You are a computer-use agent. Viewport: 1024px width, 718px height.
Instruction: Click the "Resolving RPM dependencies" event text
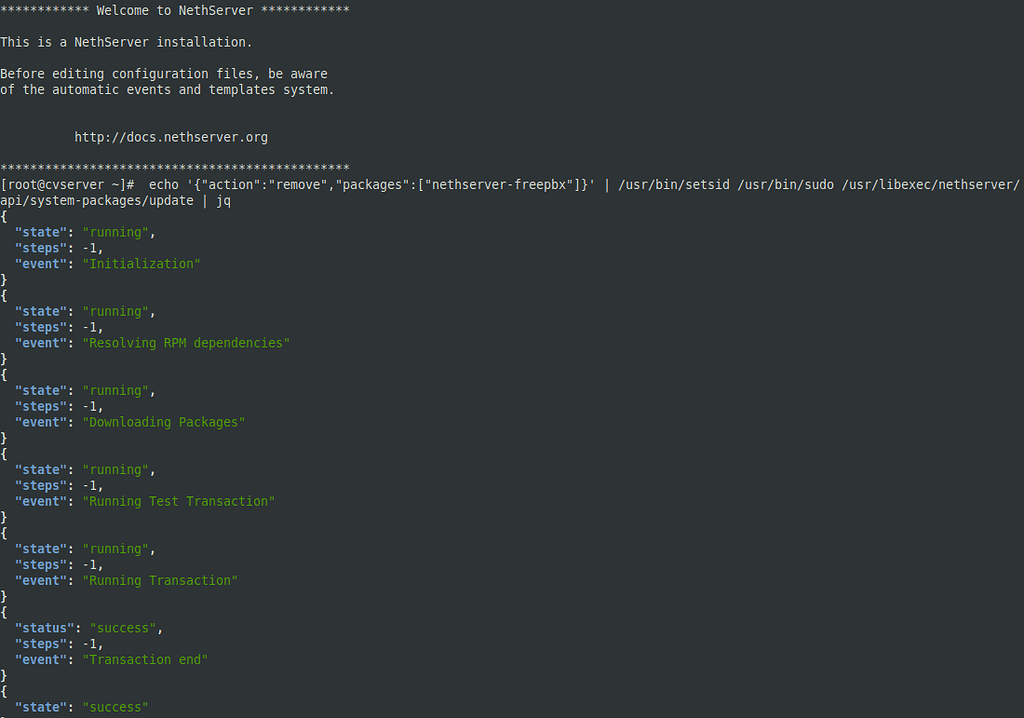coord(186,343)
